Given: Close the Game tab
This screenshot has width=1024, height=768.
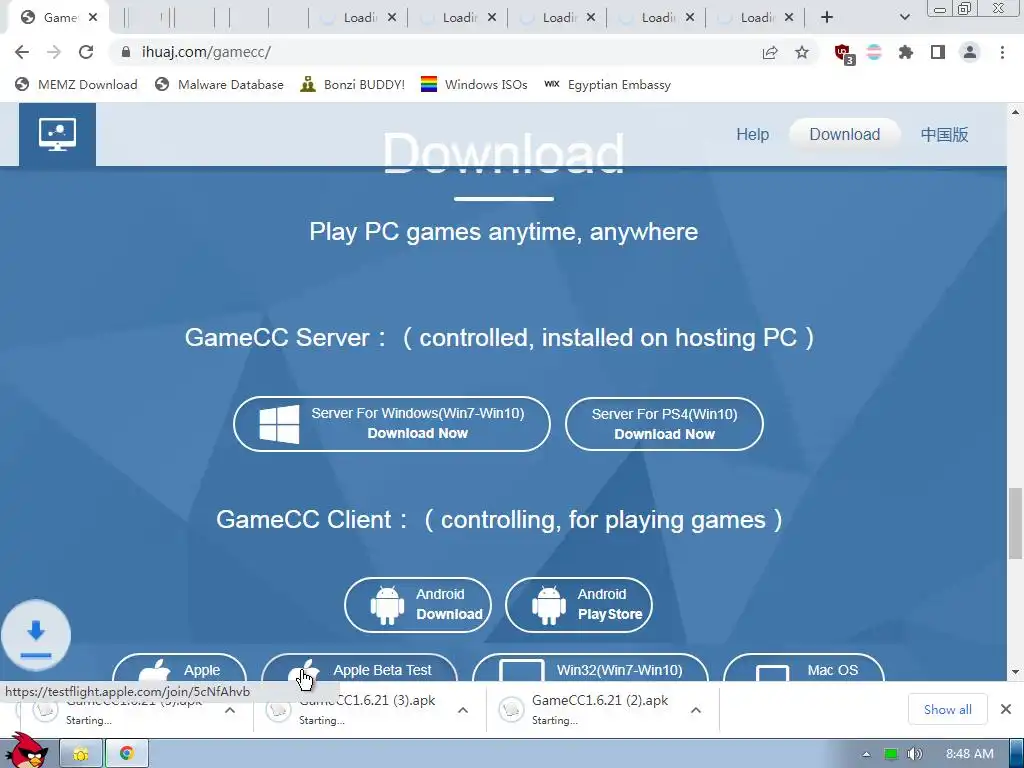Looking at the screenshot, I should [93, 18].
